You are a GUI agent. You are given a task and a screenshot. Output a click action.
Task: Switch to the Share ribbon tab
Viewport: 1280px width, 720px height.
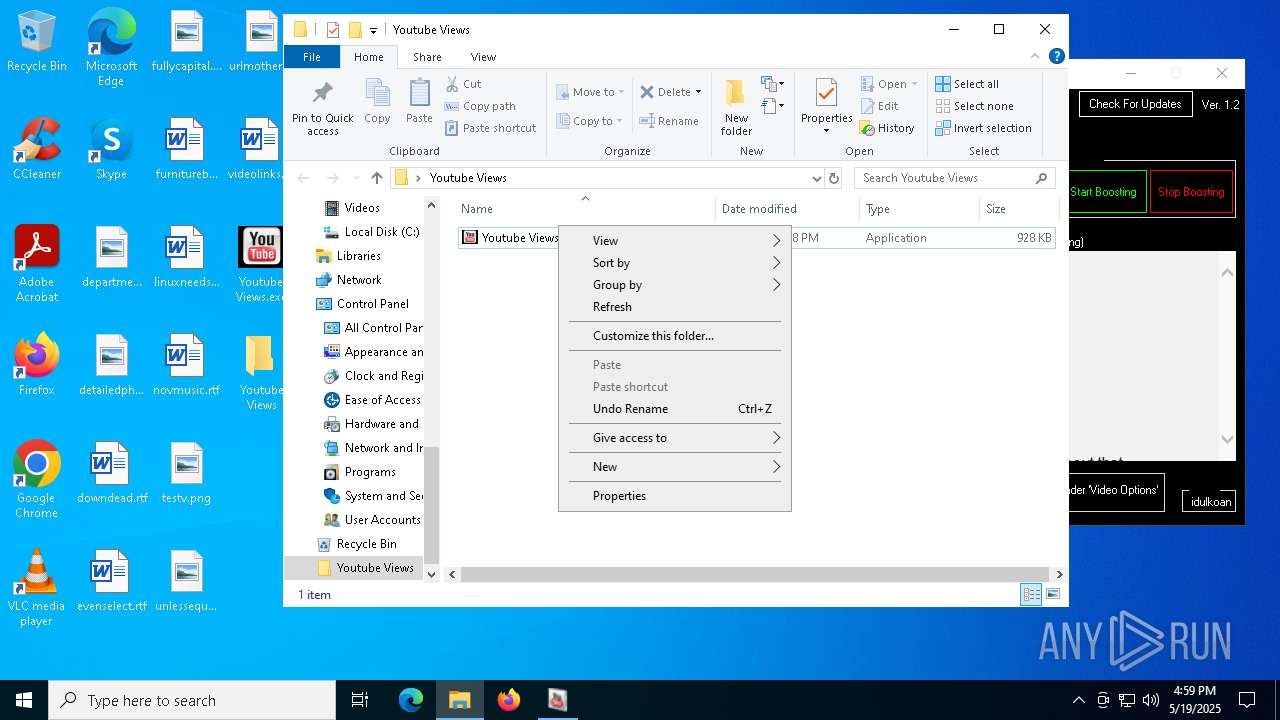point(427,57)
